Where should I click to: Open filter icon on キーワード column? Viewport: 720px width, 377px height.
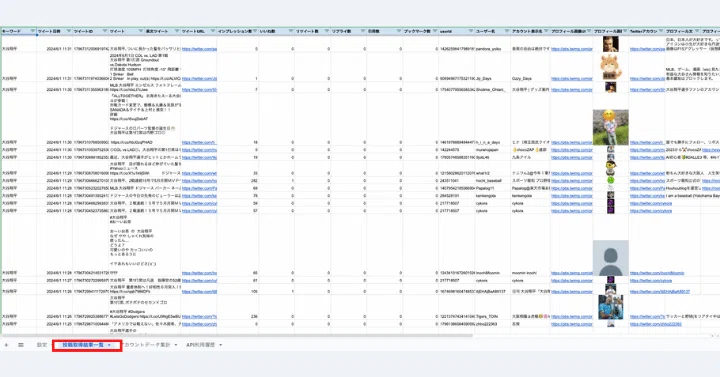tap(33, 31)
